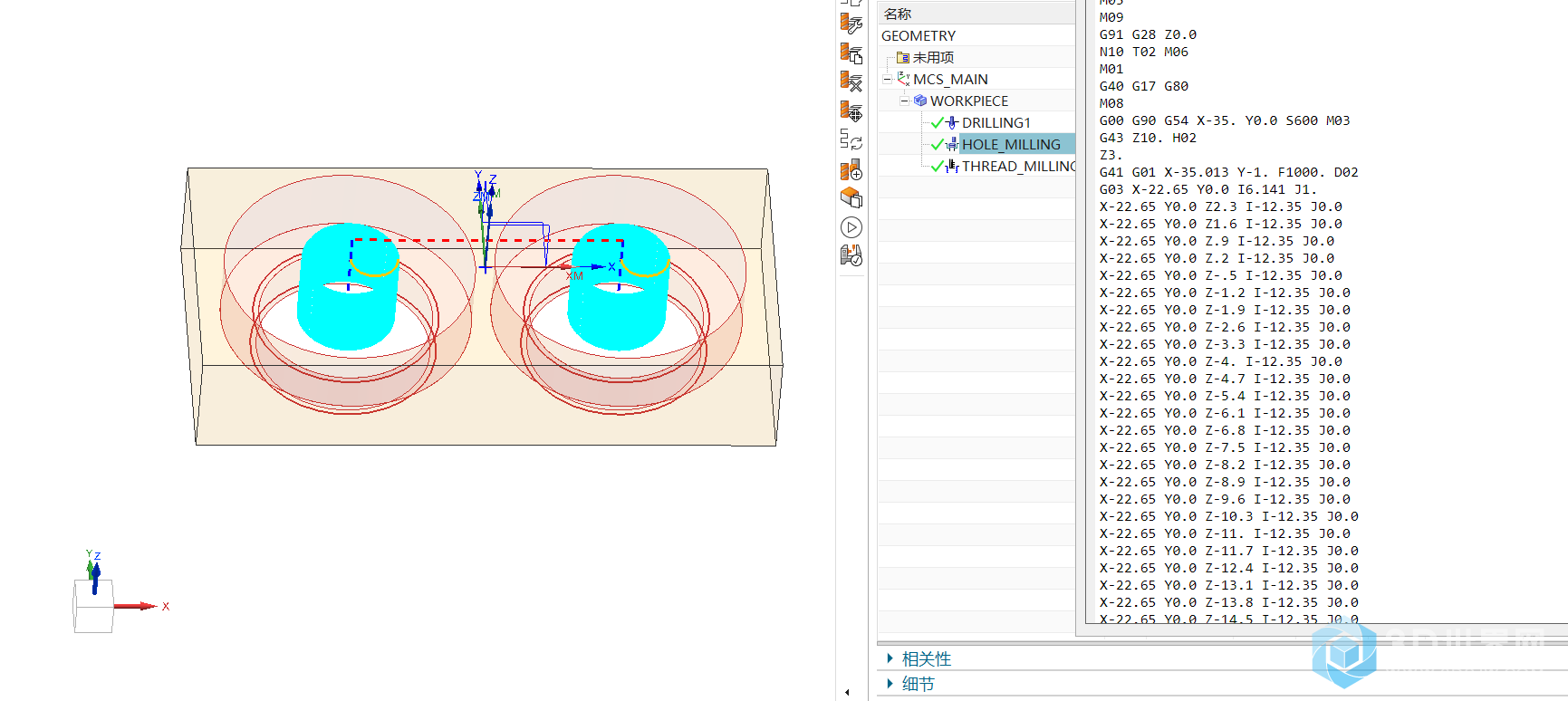This screenshot has width=1568, height=701.
Task: Click the update refresh arrows icon
Action: [x=851, y=139]
